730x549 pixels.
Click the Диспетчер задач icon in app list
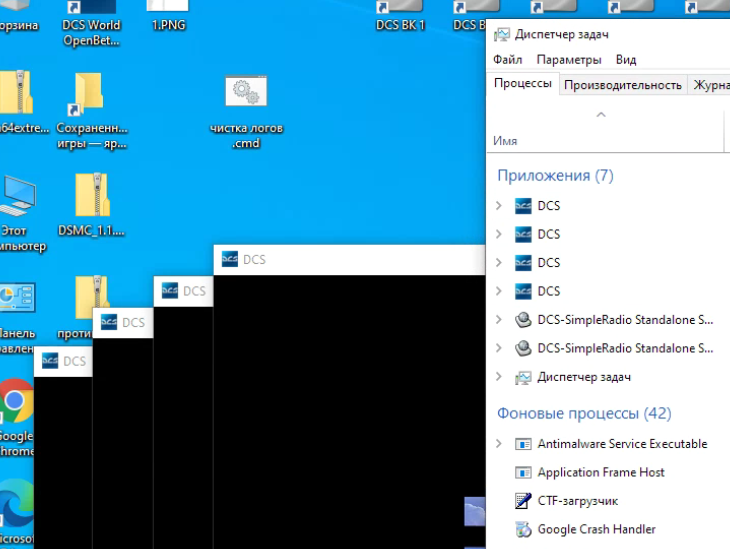tap(523, 377)
